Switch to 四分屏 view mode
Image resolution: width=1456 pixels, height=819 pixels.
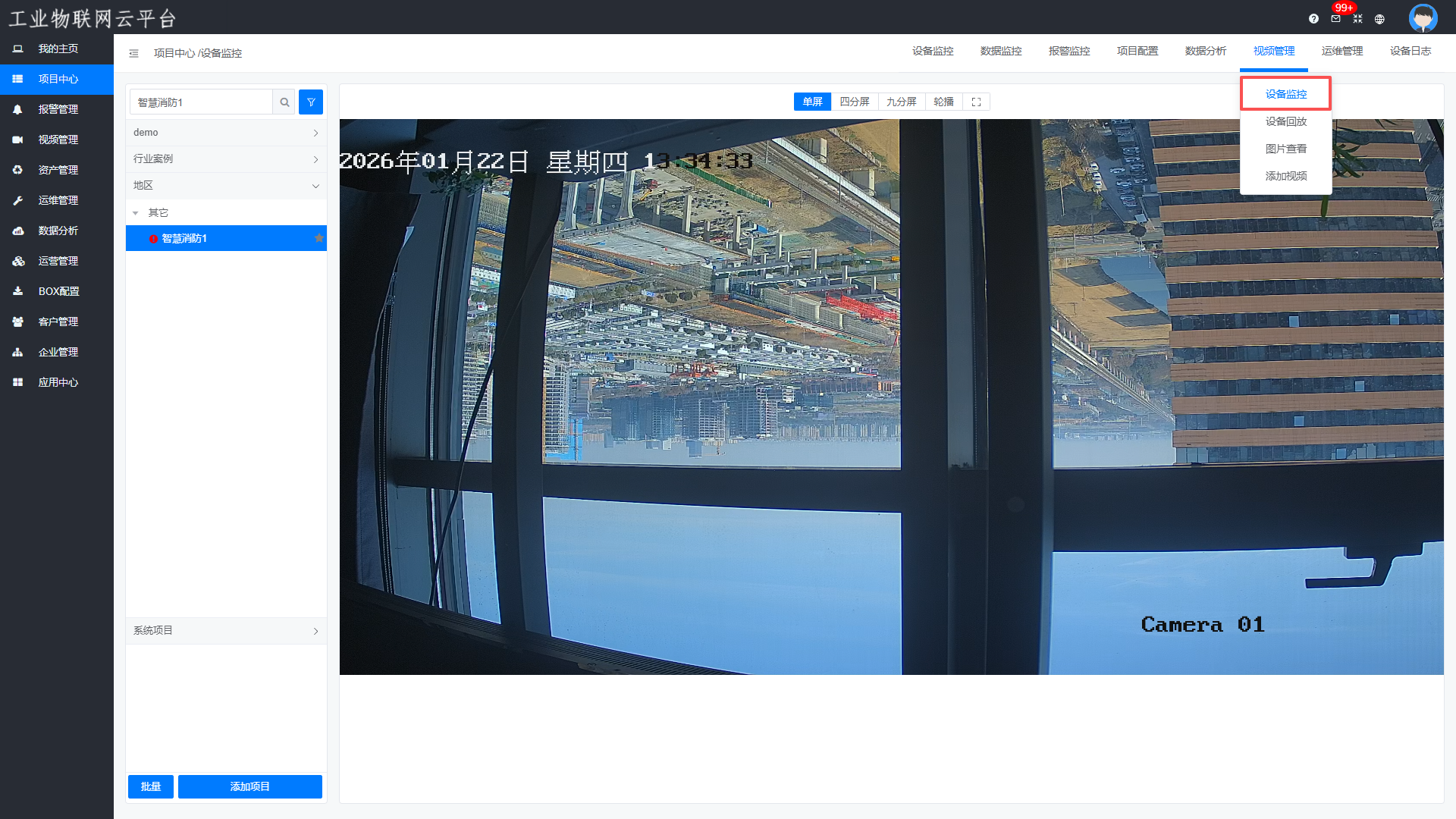click(854, 102)
